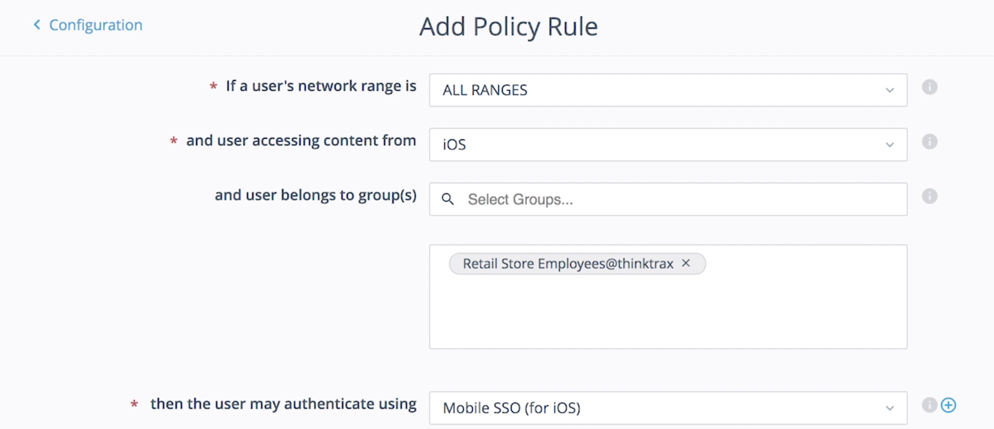Show info for the user groups field
The height and width of the screenshot is (429, 994).
929,196
